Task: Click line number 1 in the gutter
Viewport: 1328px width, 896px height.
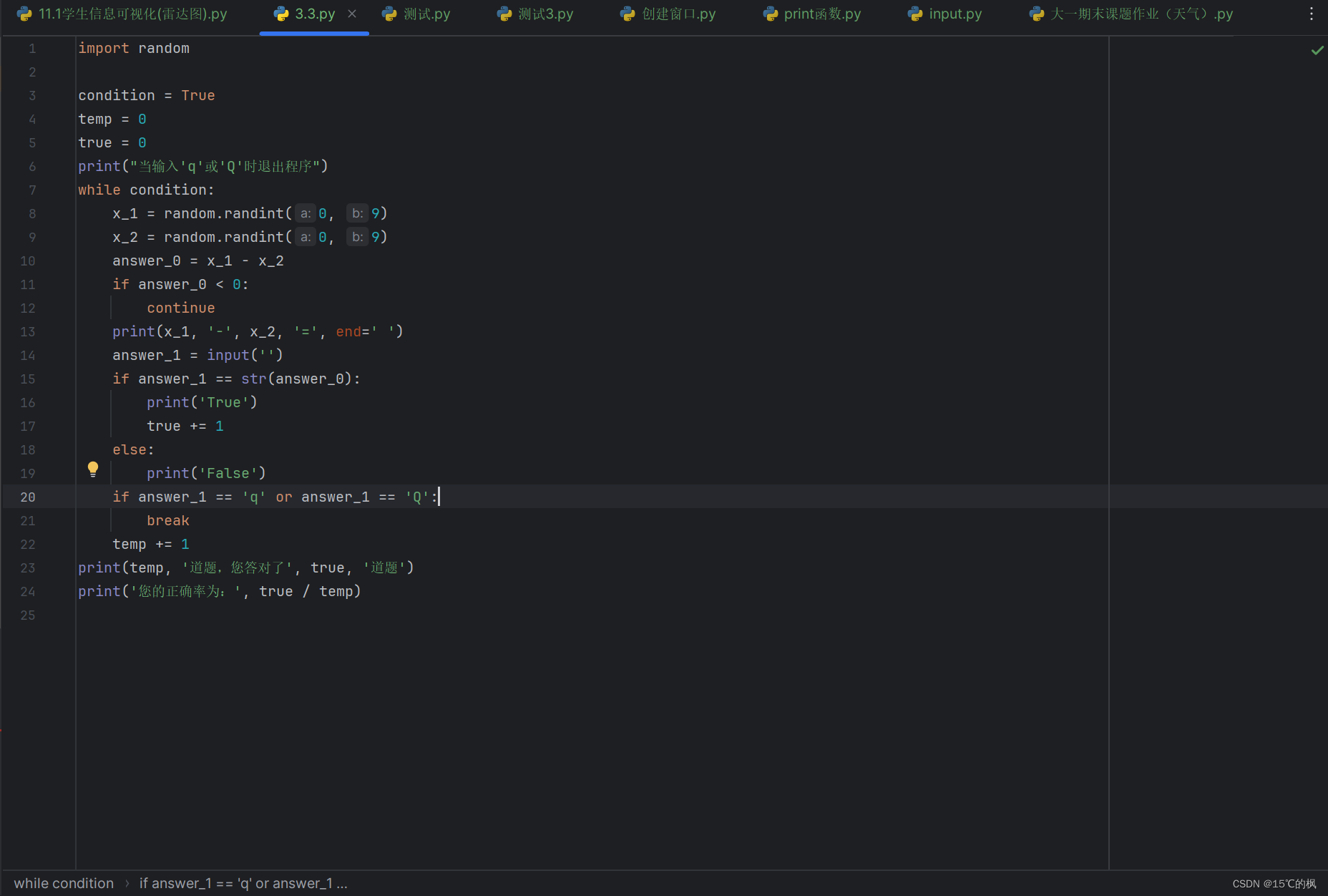Action: pos(32,48)
